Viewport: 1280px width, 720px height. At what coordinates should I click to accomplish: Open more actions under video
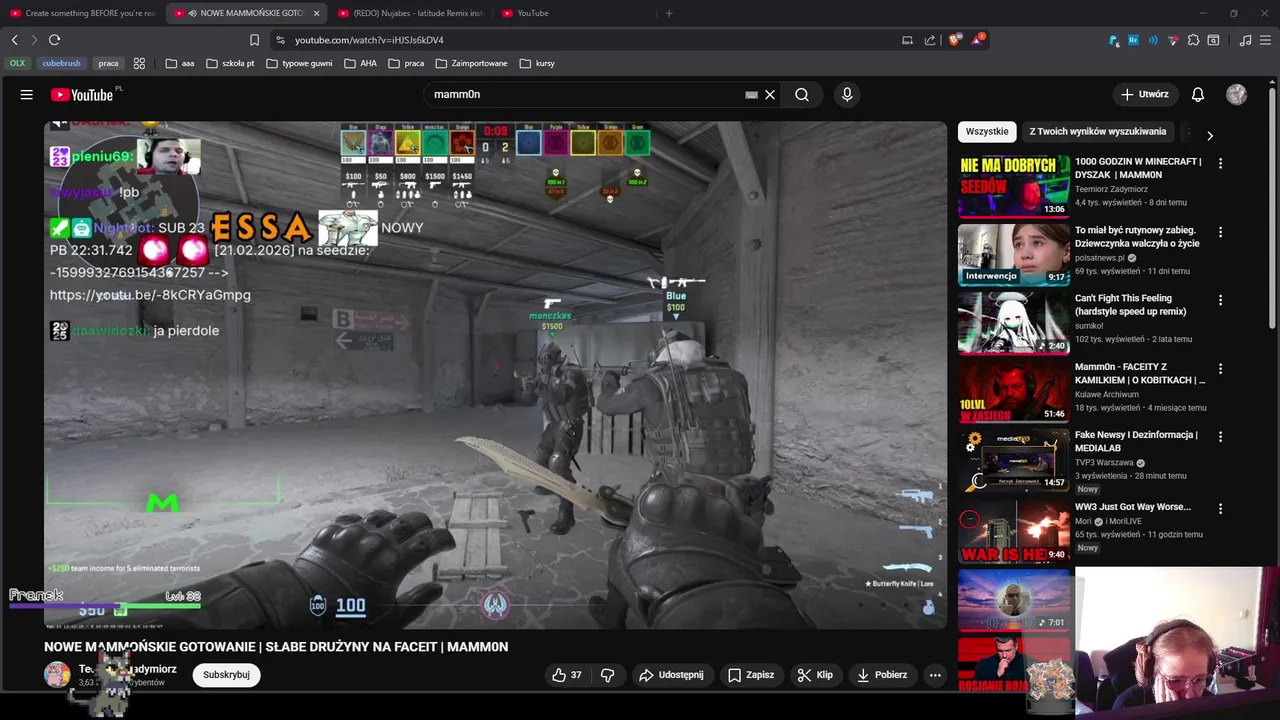(935, 675)
